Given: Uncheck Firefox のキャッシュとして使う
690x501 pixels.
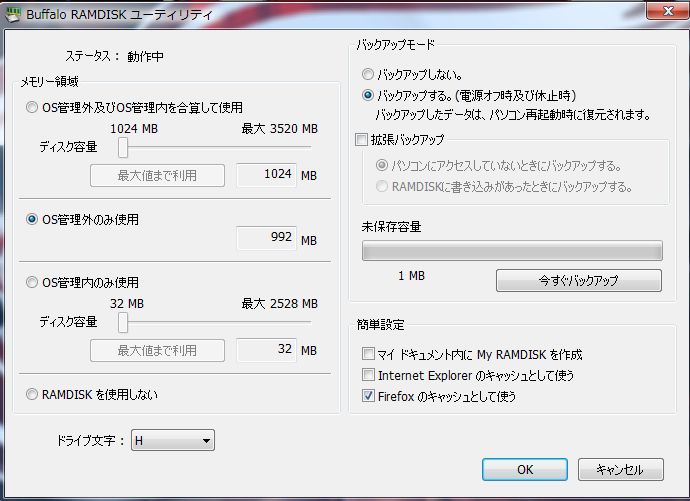Looking at the screenshot, I should pos(368,396).
